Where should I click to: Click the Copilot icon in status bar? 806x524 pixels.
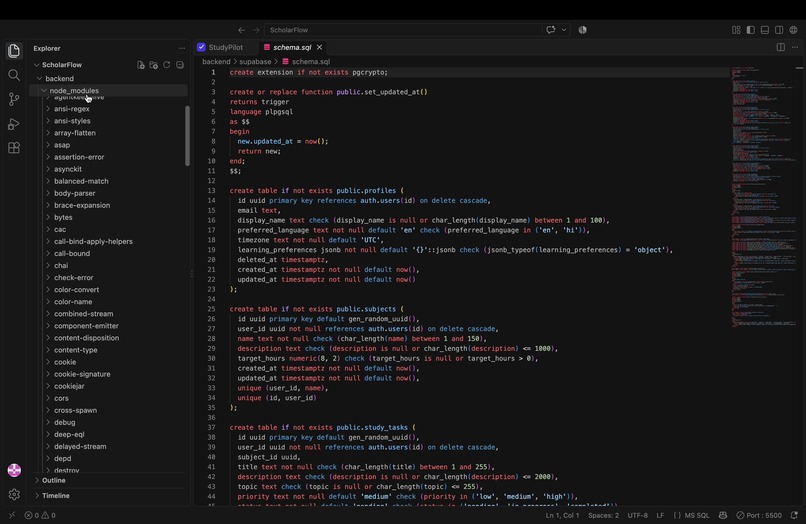pos(723,515)
